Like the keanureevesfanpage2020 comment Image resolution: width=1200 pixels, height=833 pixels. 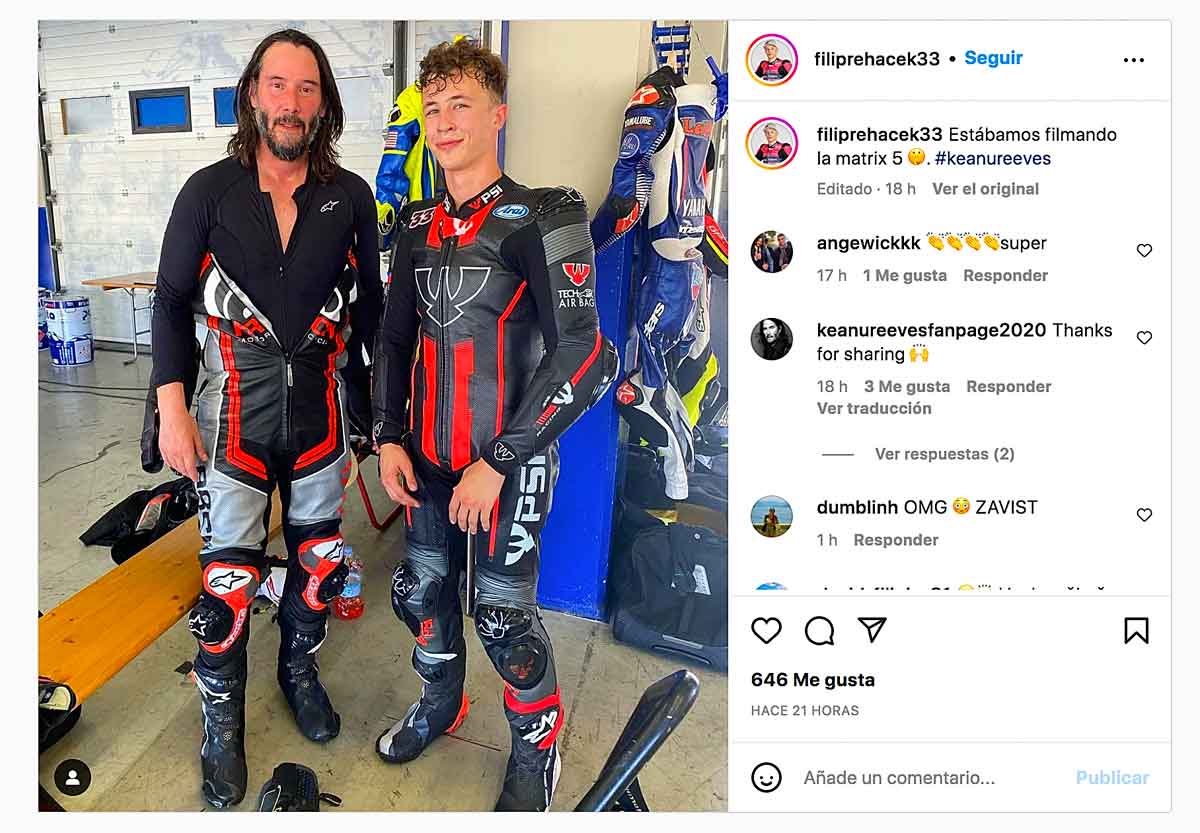(1144, 338)
